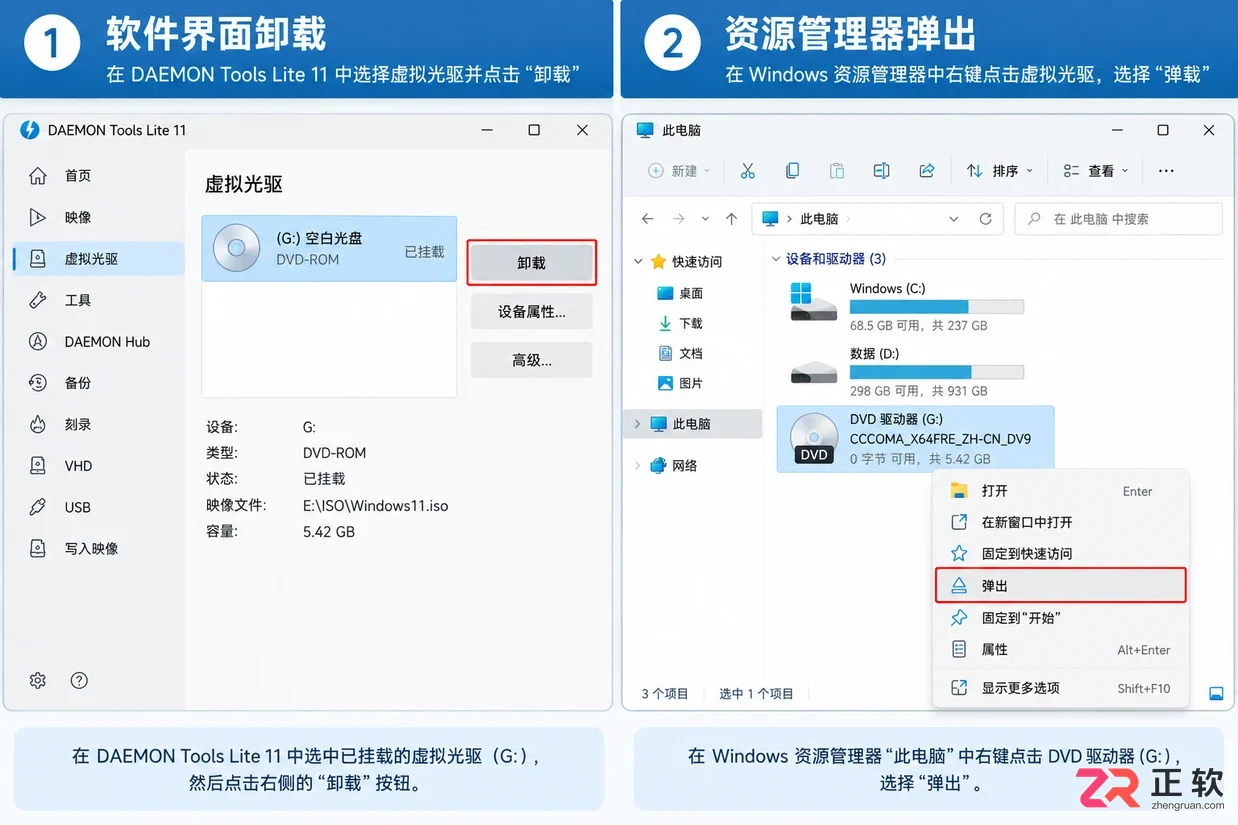Click the 在此电脑中搜索 search box
The width and height of the screenshot is (1238, 825).
(x=1118, y=219)
